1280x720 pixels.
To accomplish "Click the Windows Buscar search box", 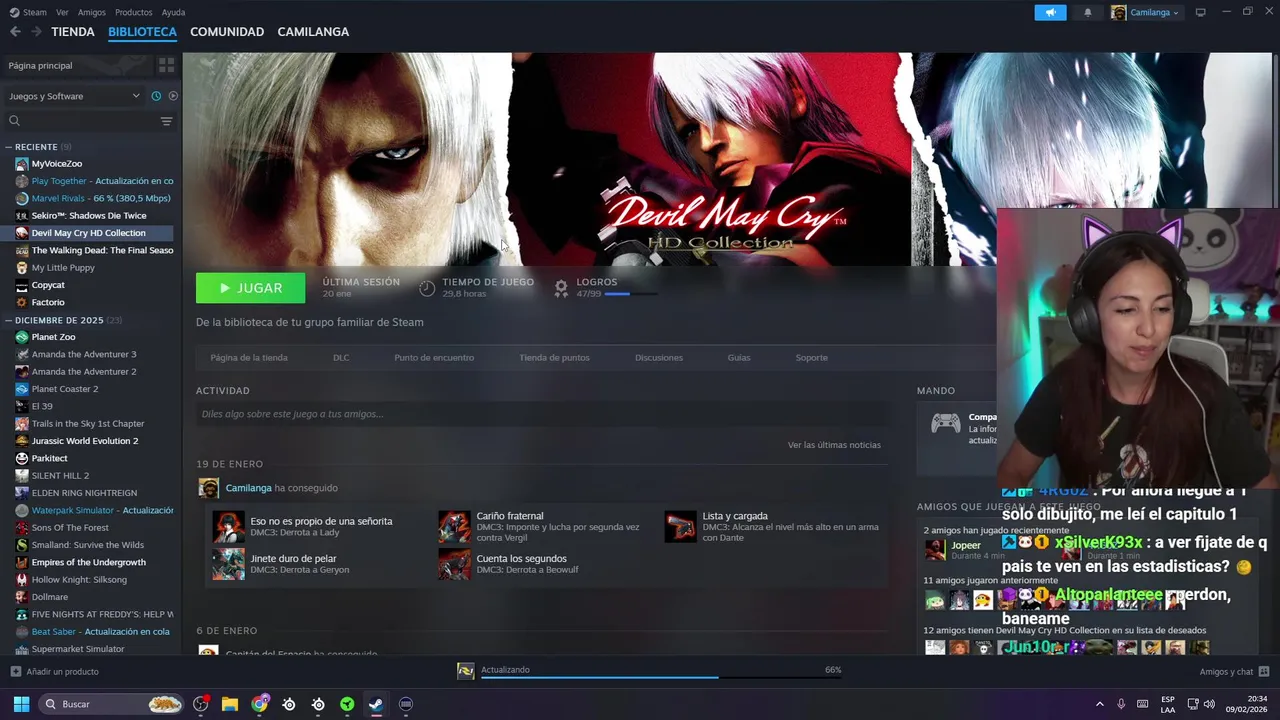I will [113, 704].
